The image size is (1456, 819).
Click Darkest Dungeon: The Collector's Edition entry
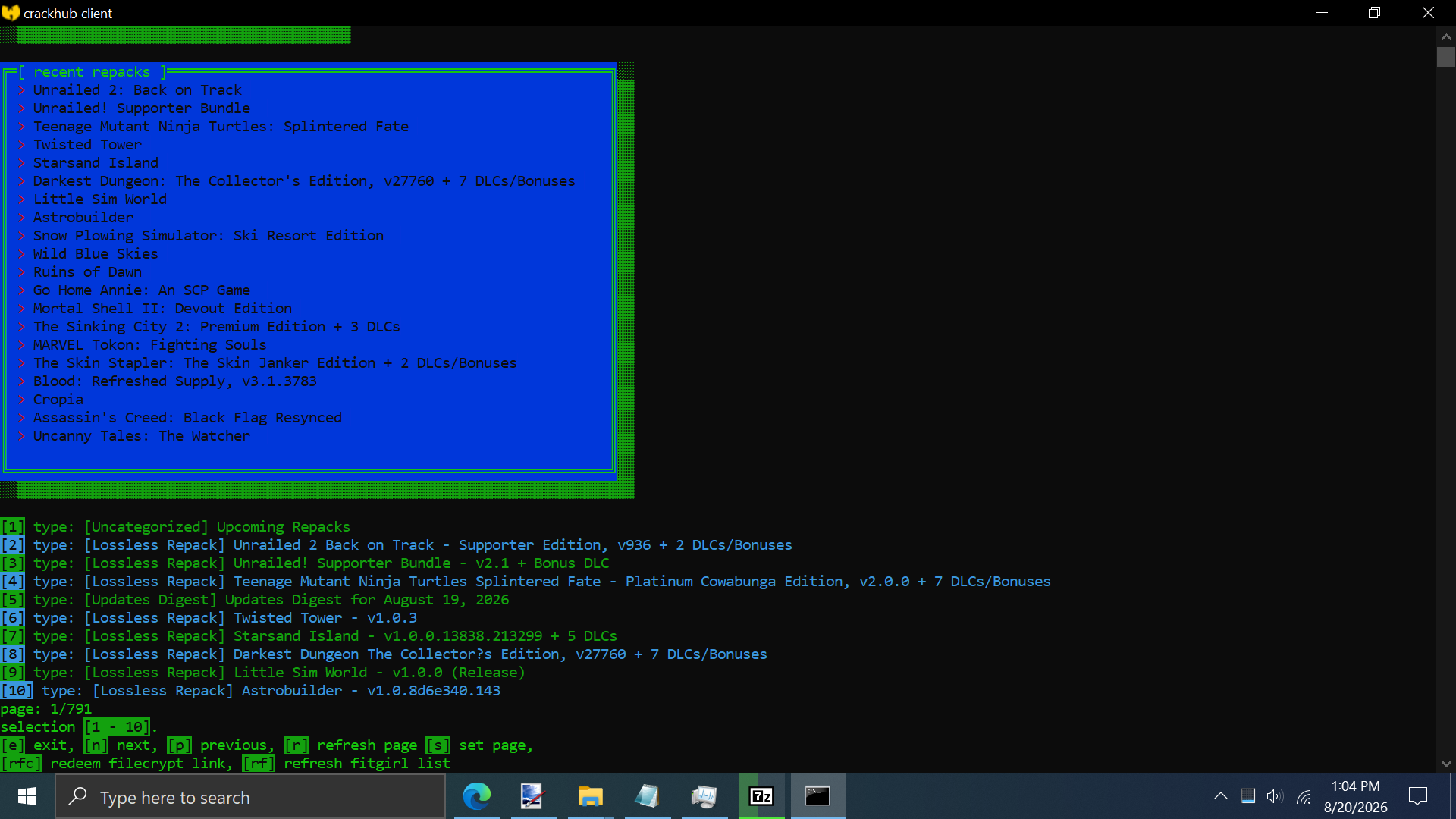click(304, 181)
